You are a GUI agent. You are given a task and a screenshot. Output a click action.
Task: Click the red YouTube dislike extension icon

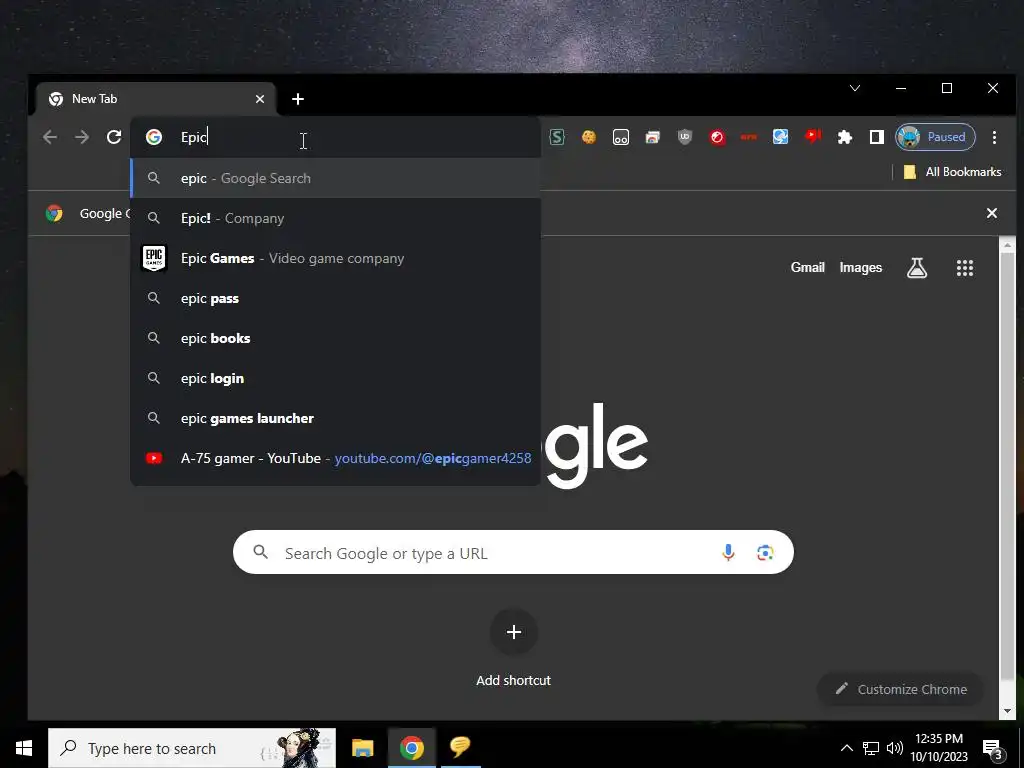pos(813,136)
